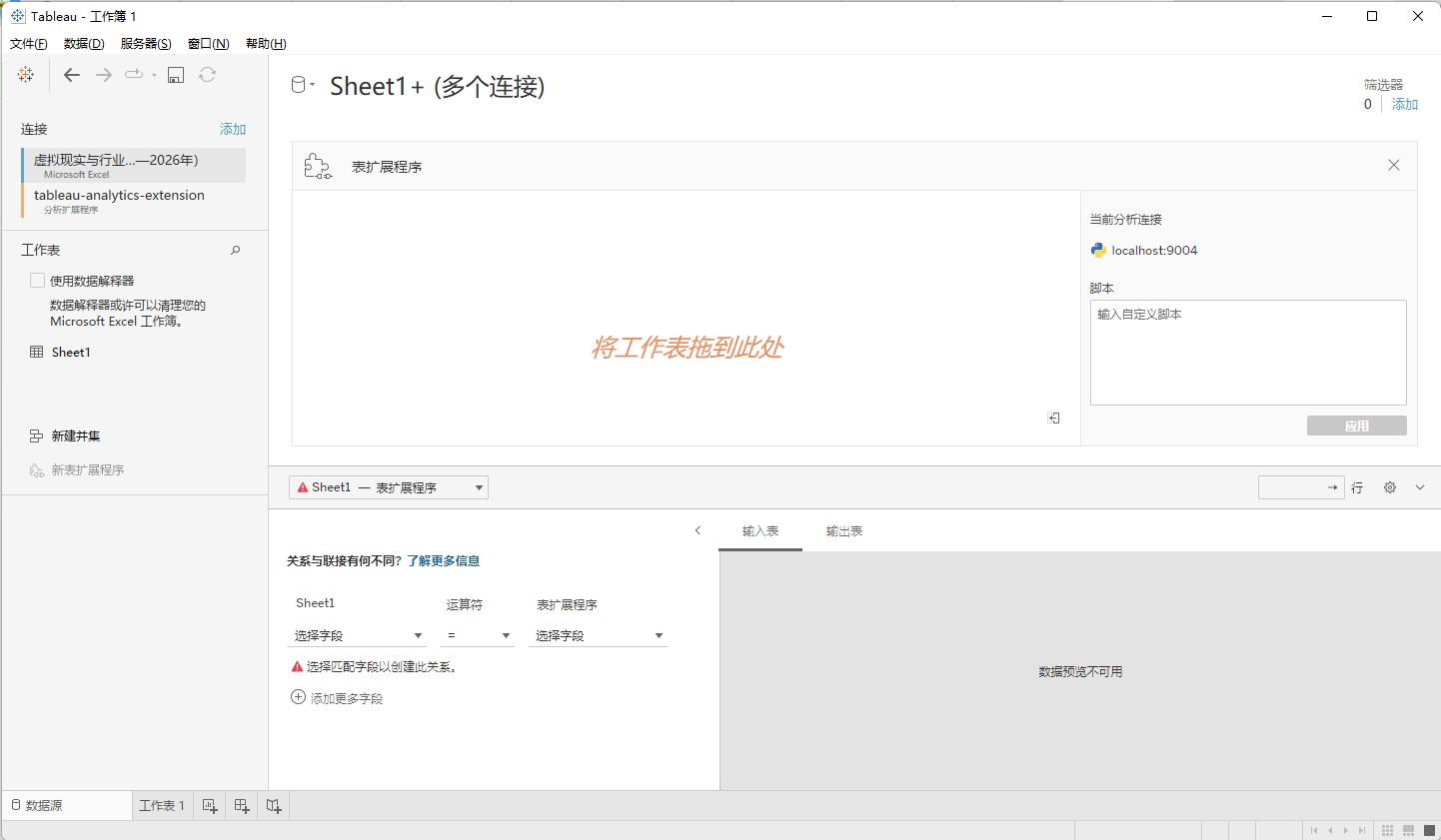1441x840 pixels.
Task: Search worksheets with the magnifier icon
Action: click(x=236, y=250)
